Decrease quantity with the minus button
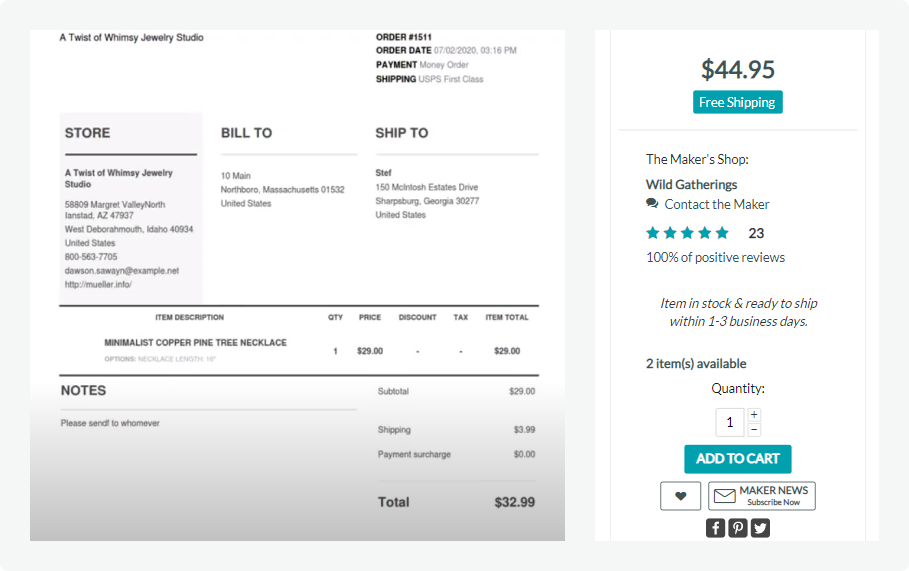Viewport: 909px width, 571px height. (x=754, y=430)
